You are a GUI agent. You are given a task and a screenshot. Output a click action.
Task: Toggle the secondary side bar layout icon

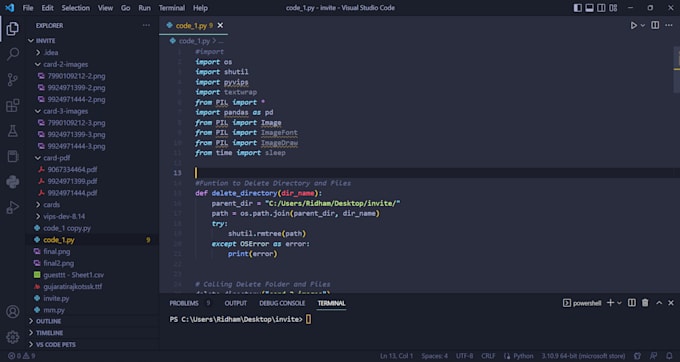601,8
